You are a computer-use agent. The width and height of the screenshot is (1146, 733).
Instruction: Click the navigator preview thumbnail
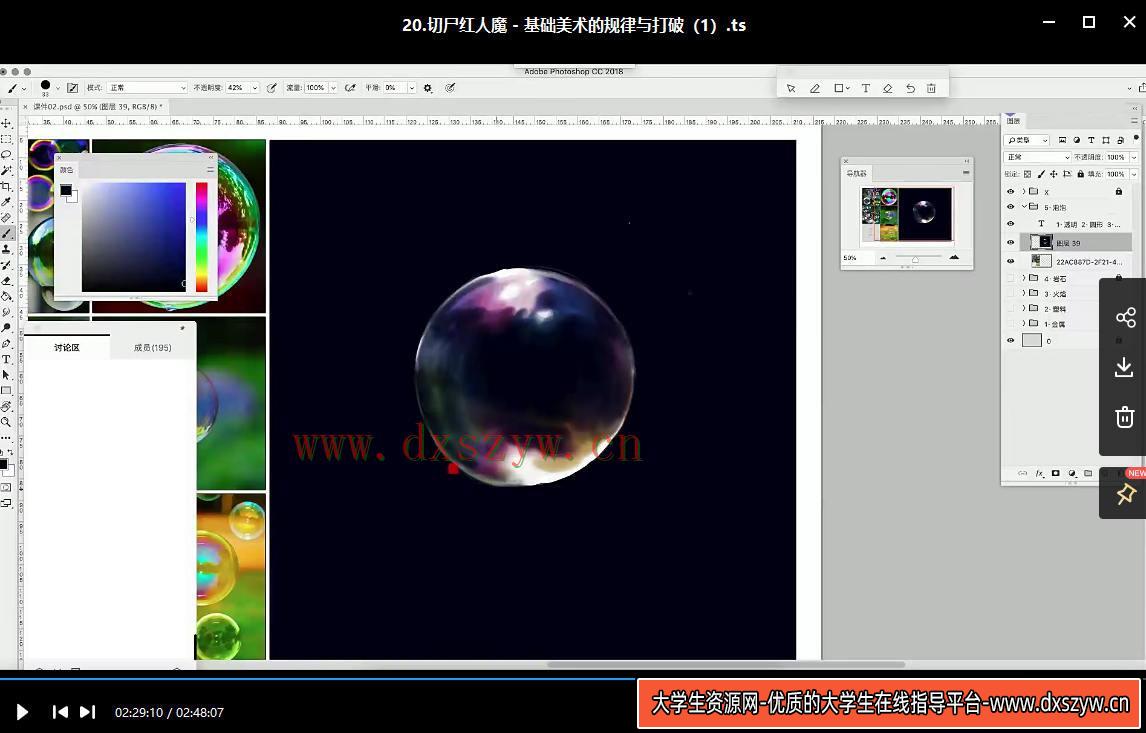click(907, 213)
